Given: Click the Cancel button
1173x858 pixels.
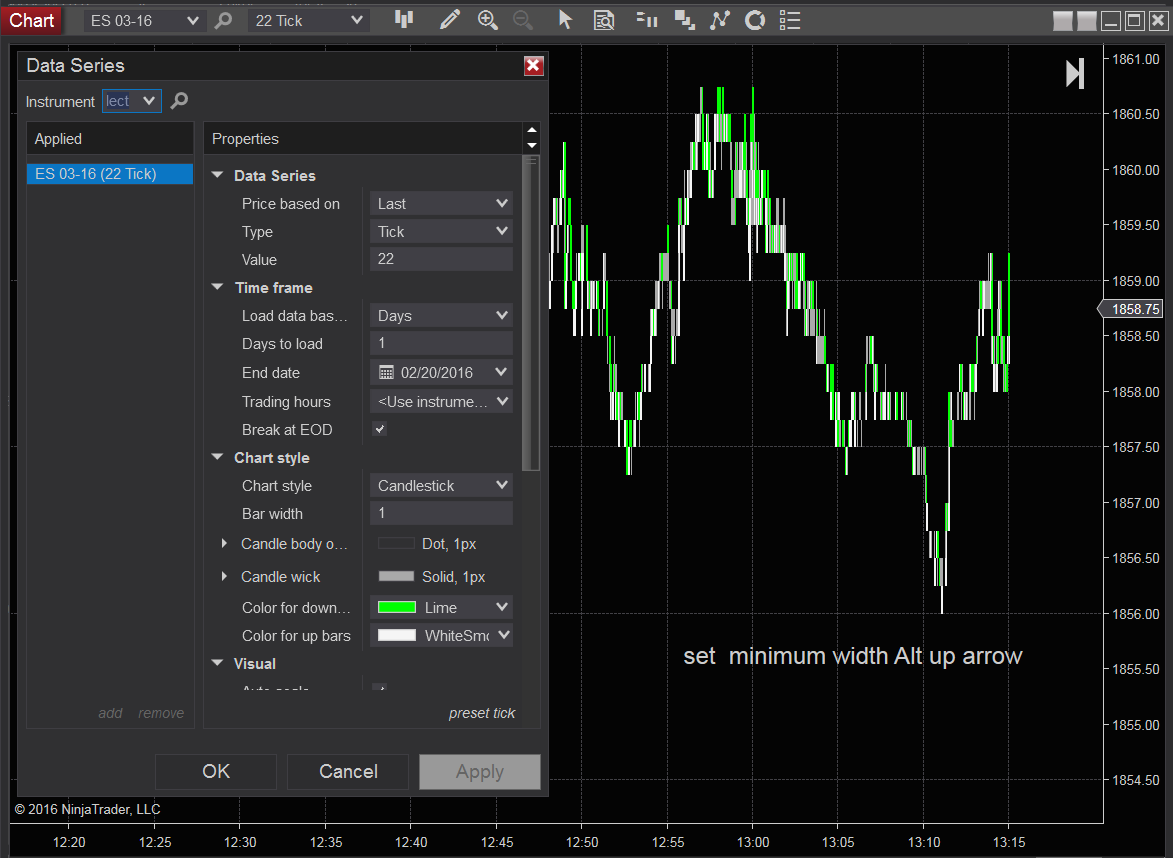Looking at the screenshot, I should pyautogui.click(x=348, y=771).
